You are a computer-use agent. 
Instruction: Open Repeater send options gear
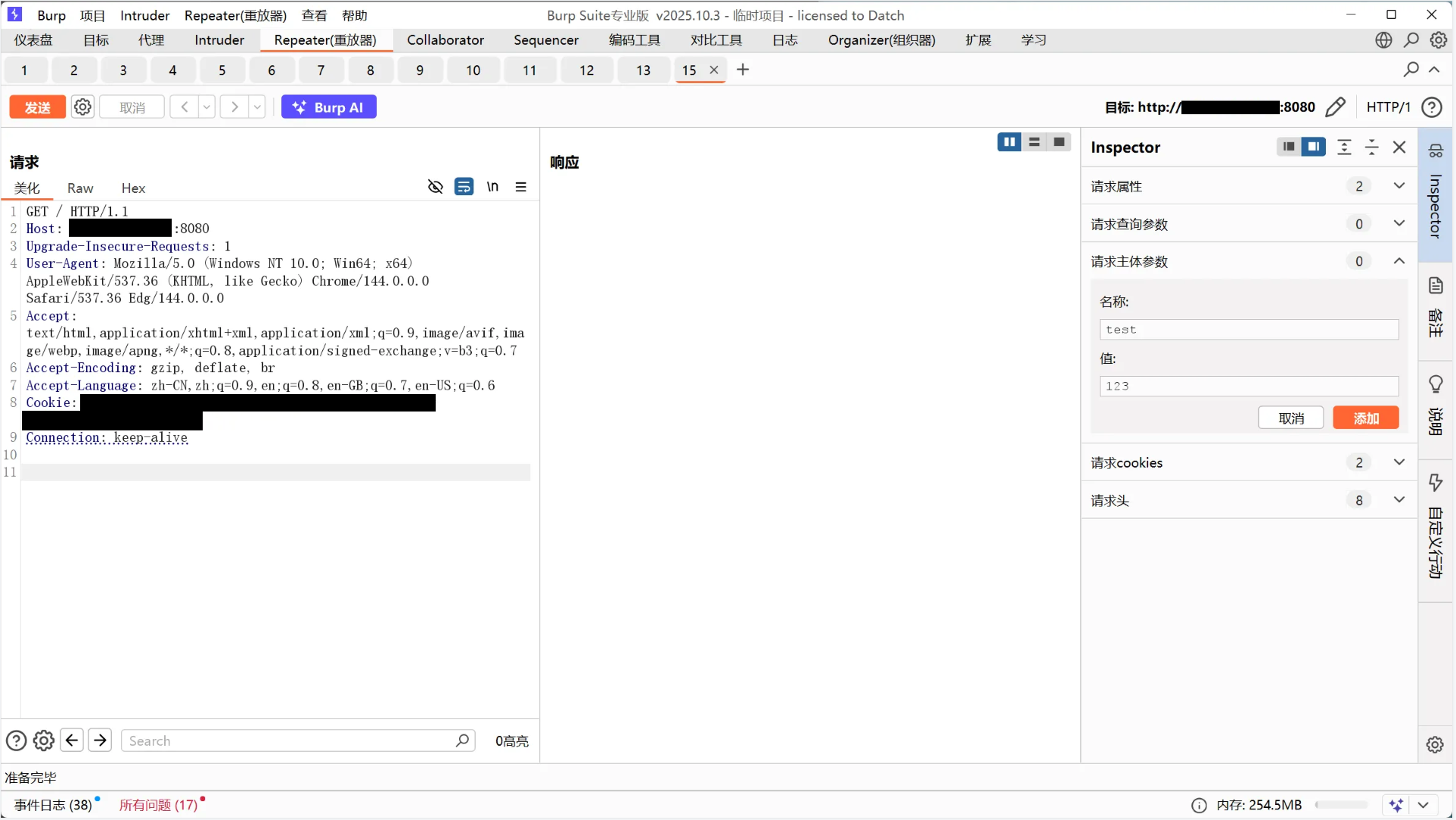[x=82, y=107]
